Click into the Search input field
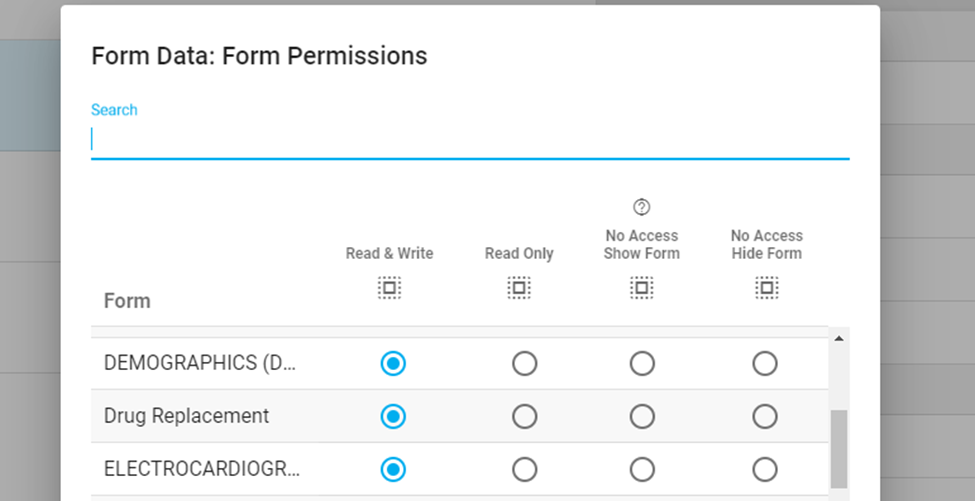975x501 pixels. pyautogui.click(x=469, y=139)
